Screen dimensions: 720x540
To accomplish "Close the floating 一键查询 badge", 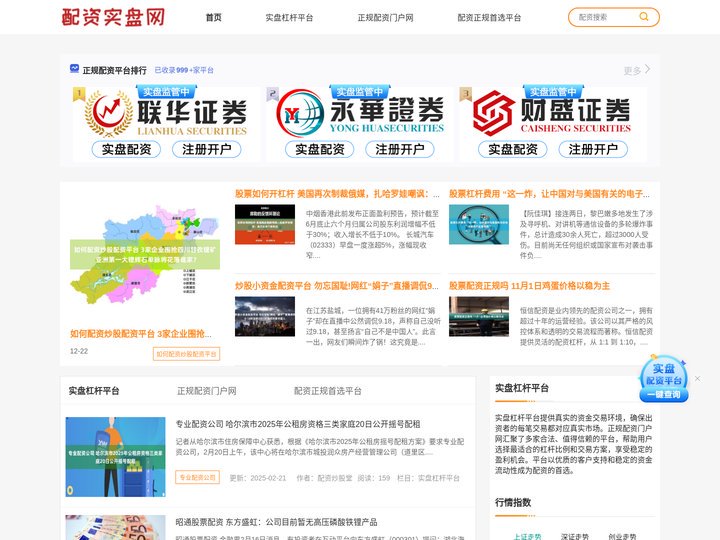I will pos(698,378).
